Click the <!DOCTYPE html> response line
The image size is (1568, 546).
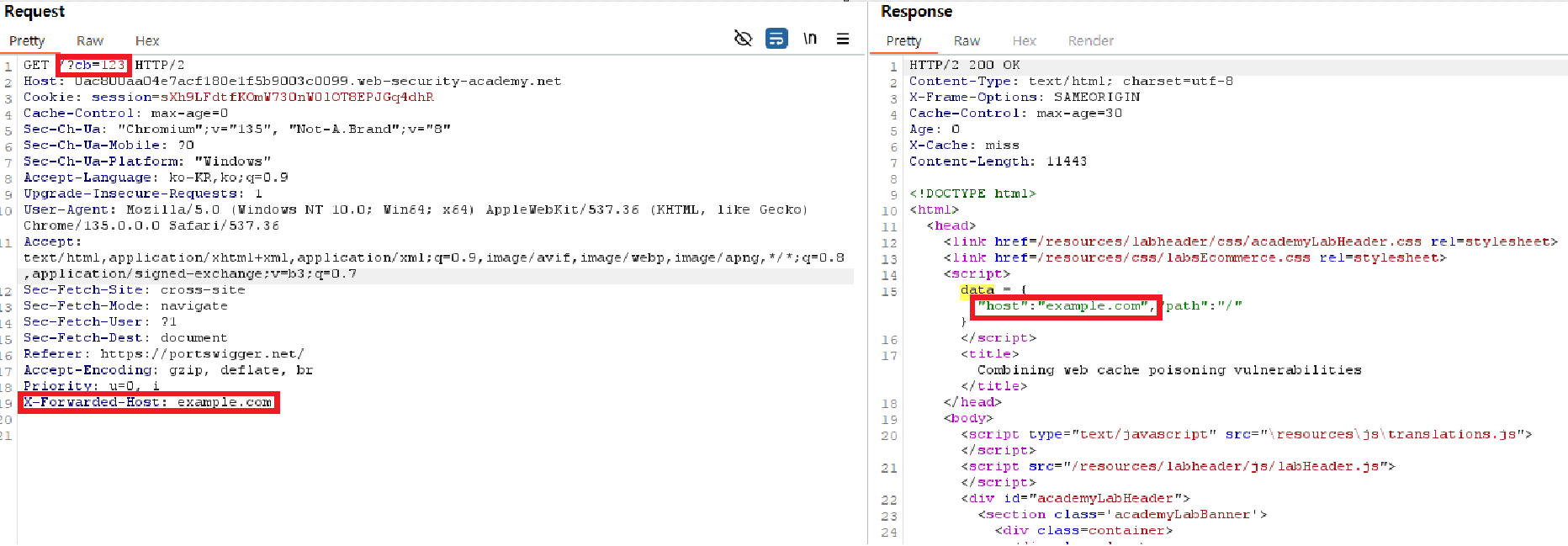972,193
